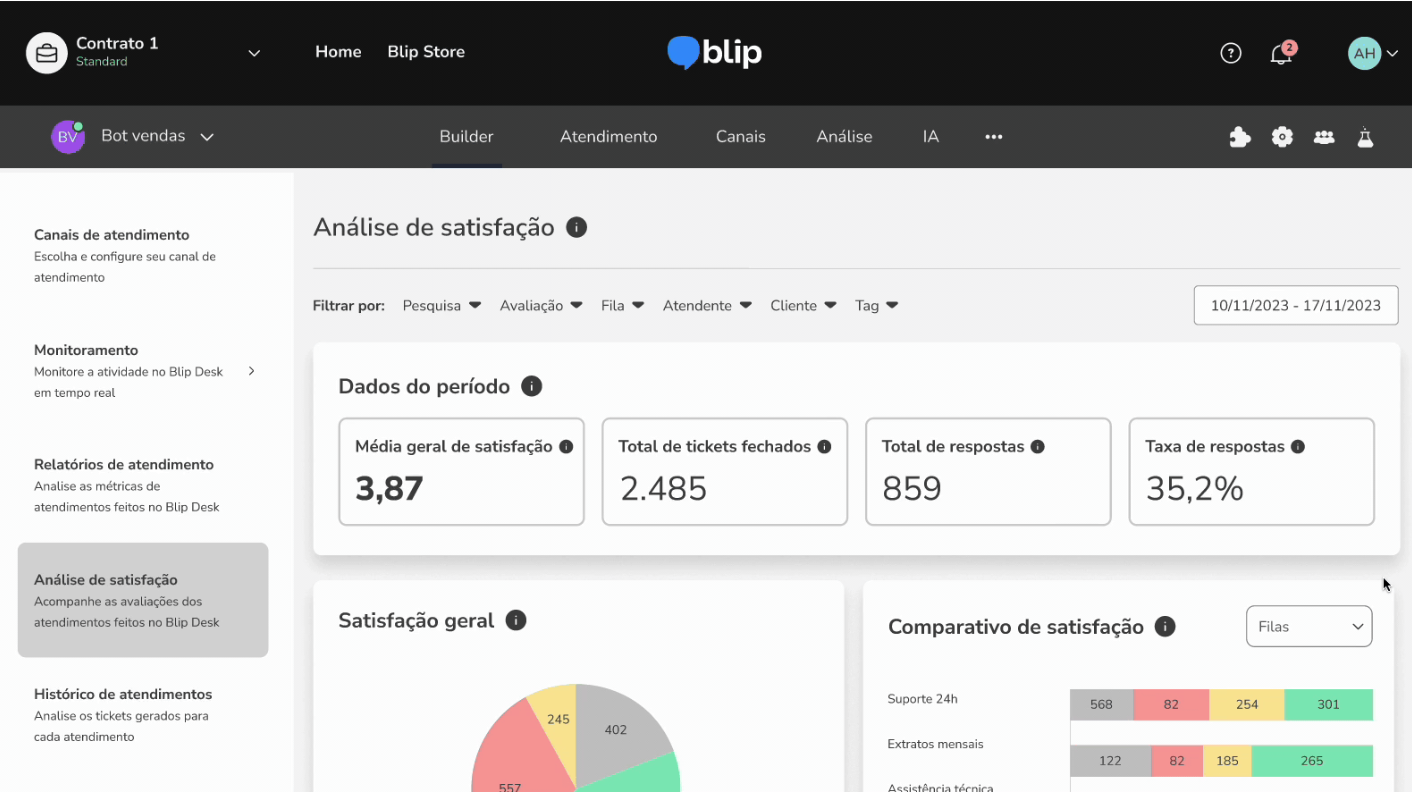Viewport: 1412px width, 792px height.
Task: Click the 2.485 tickets fechados value
Action: pos(663,488)
